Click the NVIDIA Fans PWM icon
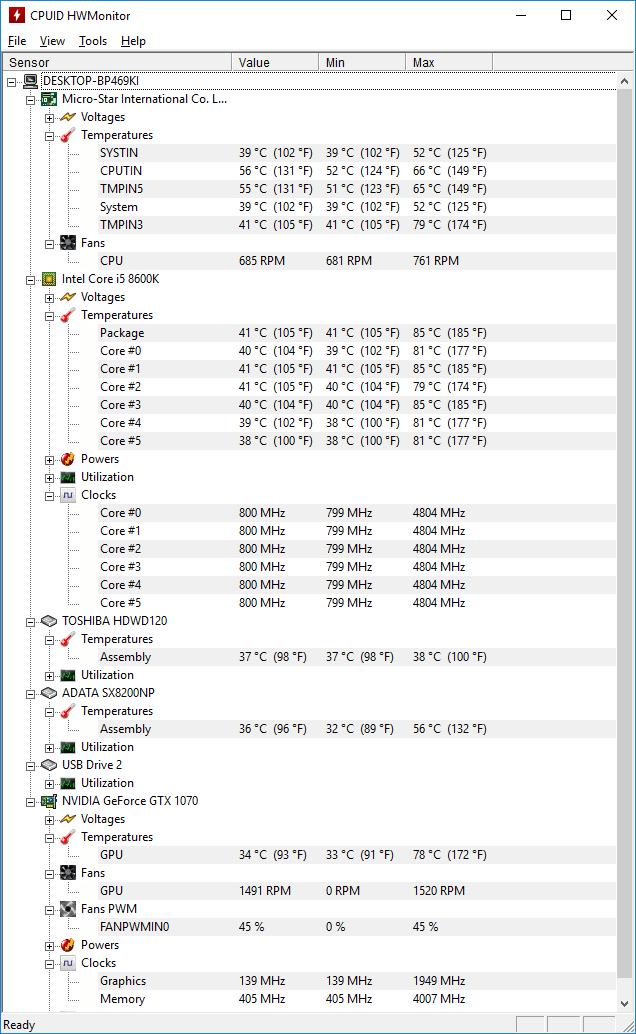The image size is (636, 1034). click(67, 909)
